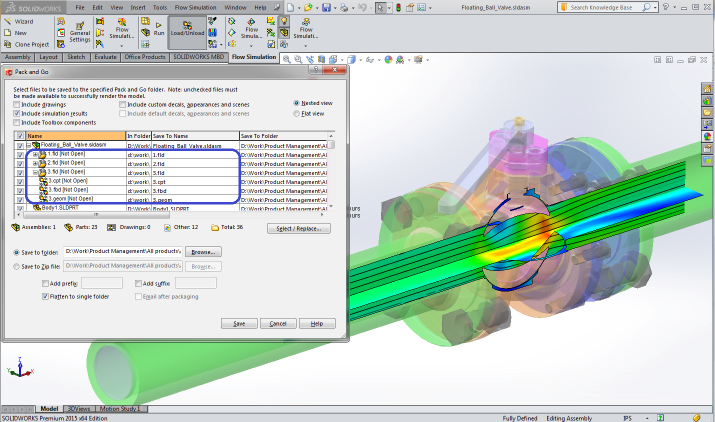715x422 pixels.
Task: Click Zoom to Area icon
Action: [x=298, y=59]
